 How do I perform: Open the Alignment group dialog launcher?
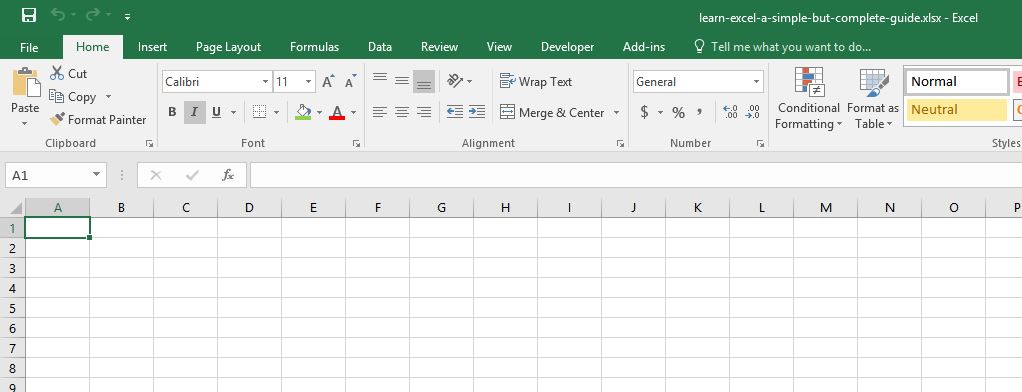coord(620,143)
